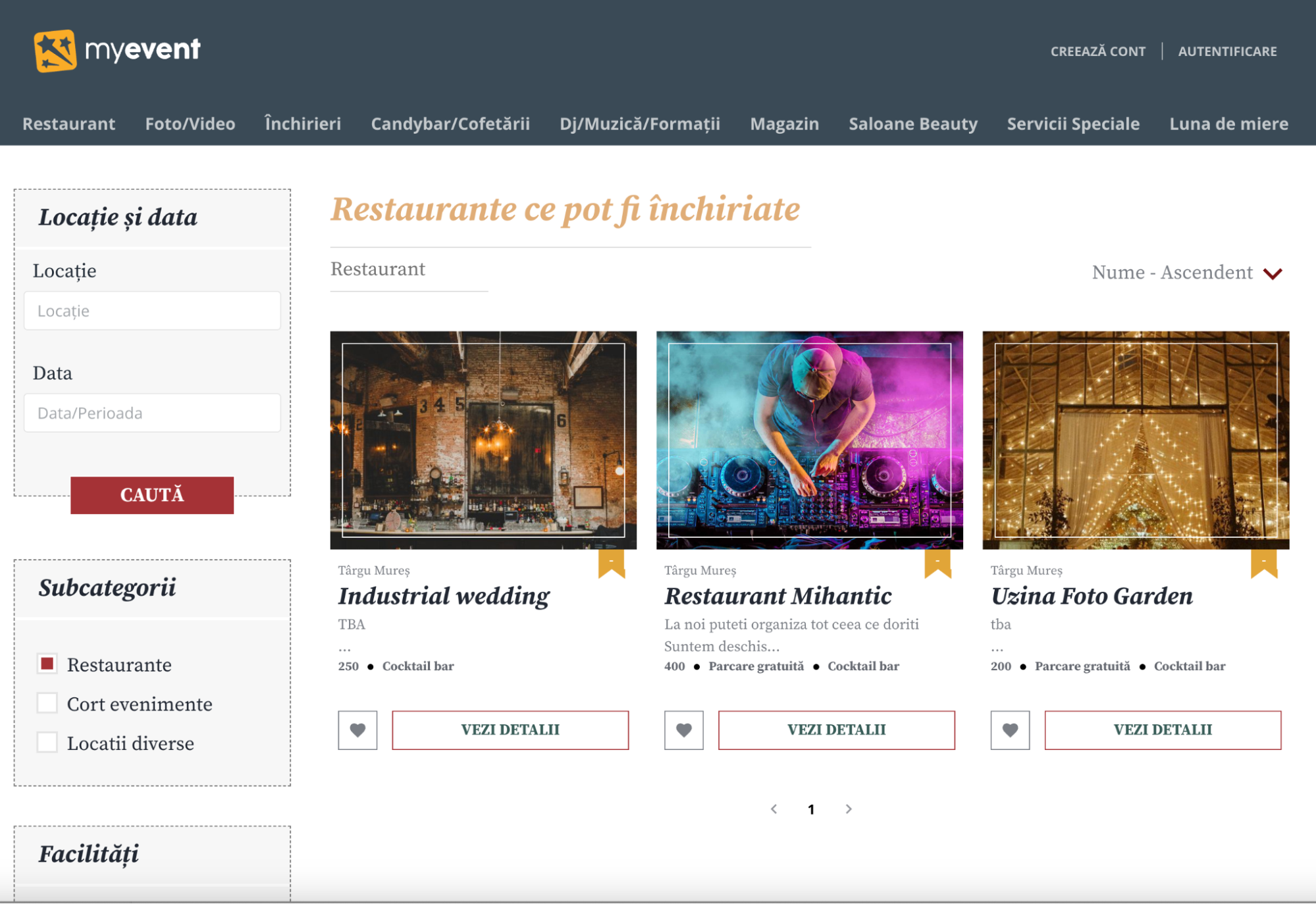The image size is (1316, 904).
Task: Select Luna de miere menu item
Action: click(1228, 124)
